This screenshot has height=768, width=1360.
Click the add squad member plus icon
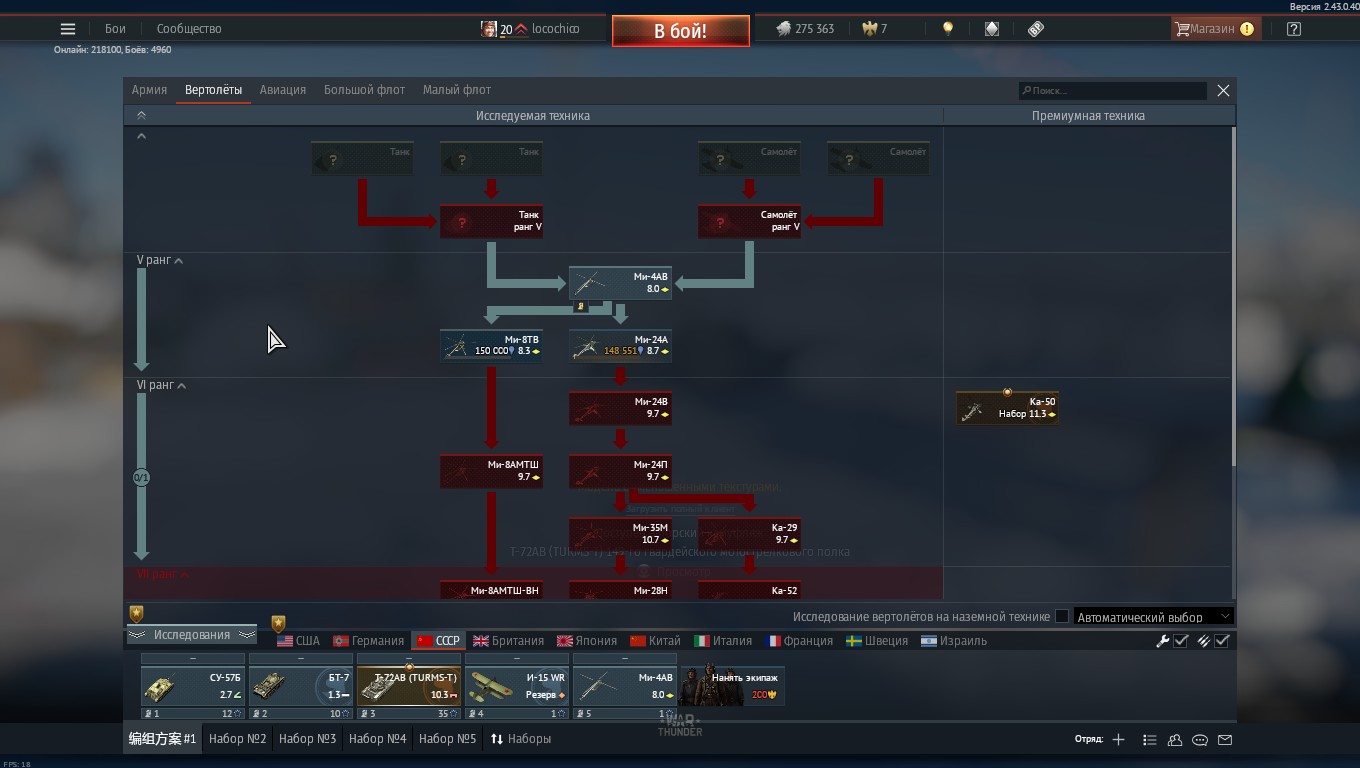(1118, 740)
